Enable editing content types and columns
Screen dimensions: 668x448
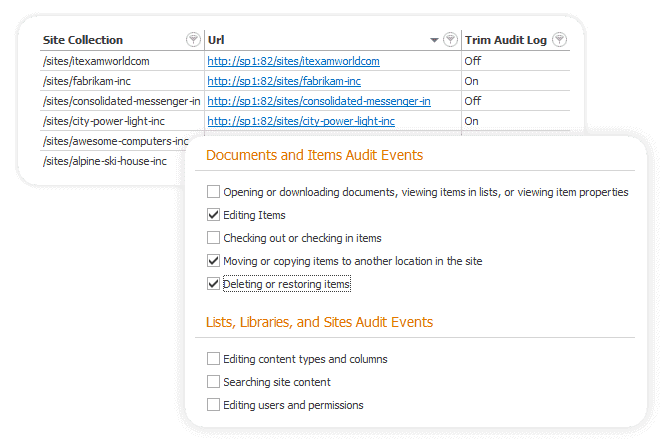(213, 358)
